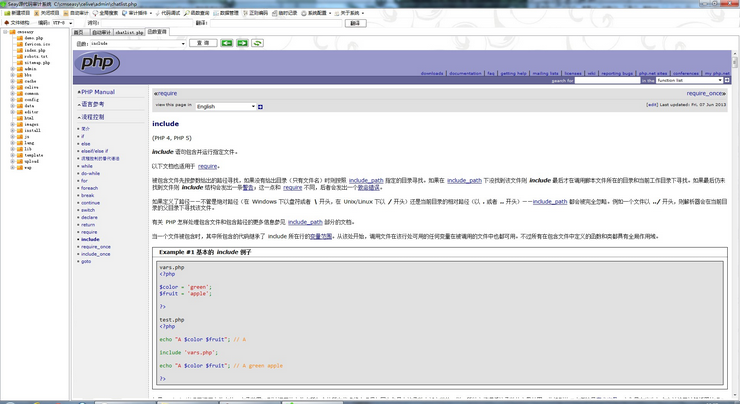Click the 关闭项目 toolbar button
The width and height of the screenshot is (740, 404).
coord(47,13)
